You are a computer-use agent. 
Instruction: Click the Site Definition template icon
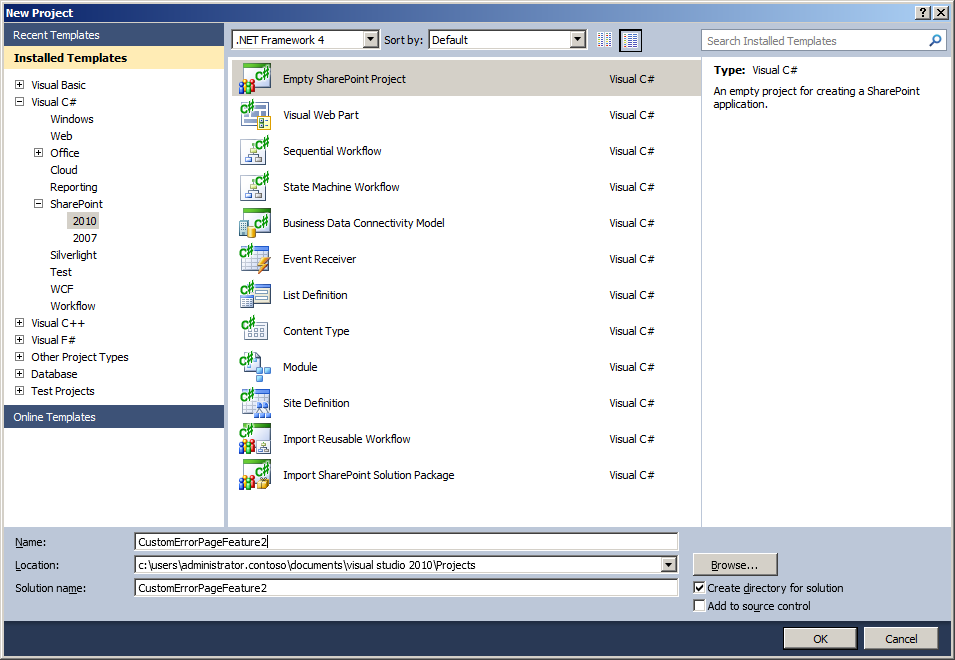click(x=255, y=402)
